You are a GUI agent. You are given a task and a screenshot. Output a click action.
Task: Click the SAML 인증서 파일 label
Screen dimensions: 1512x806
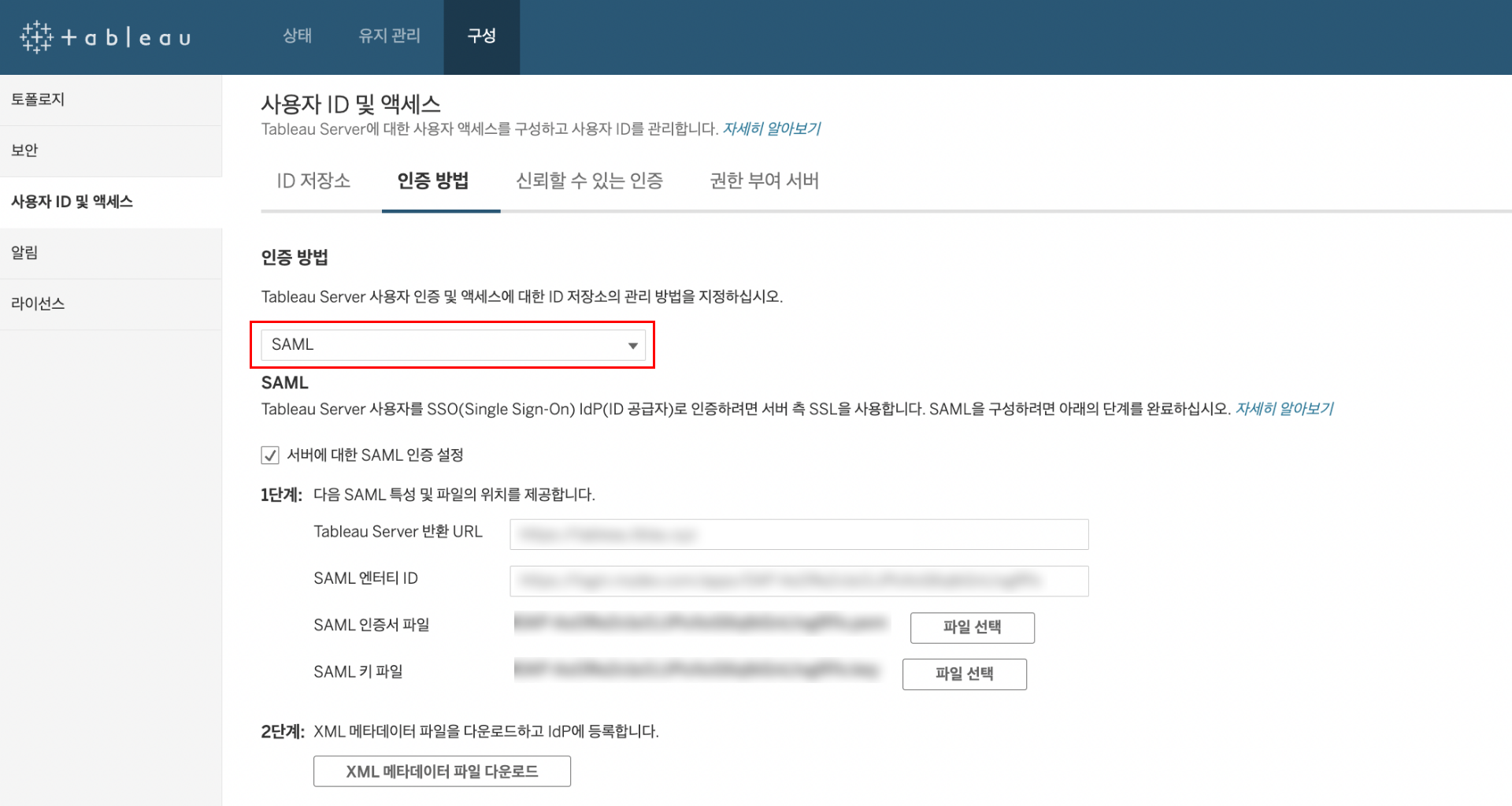pos(372,625)
